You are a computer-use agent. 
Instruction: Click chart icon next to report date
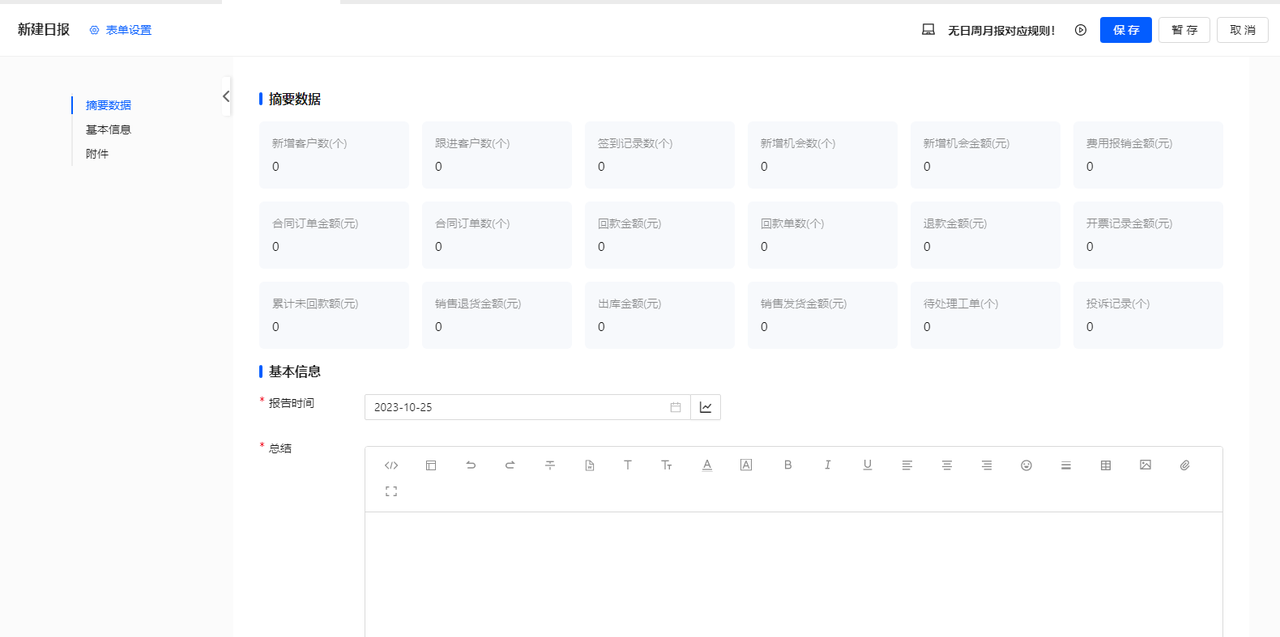706,407
